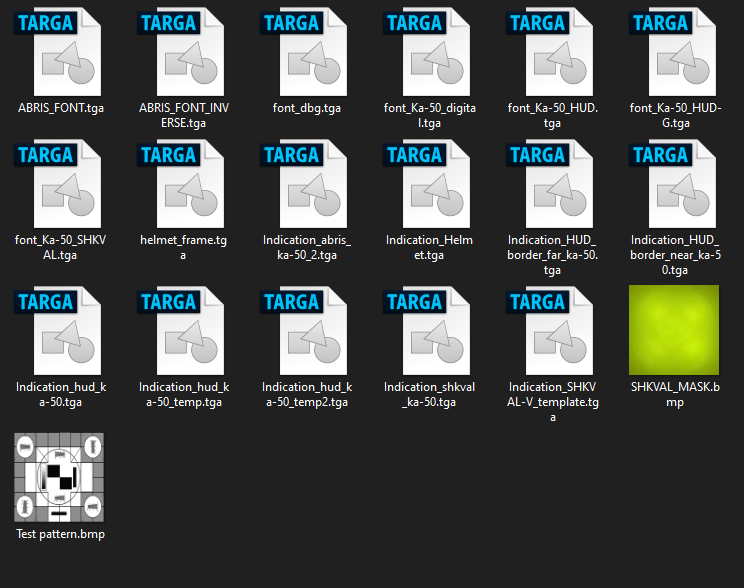This screenshot has width=744, height=588.
Task: Click the Indication_Helmet.tga file icon
Action: point(427,183)
